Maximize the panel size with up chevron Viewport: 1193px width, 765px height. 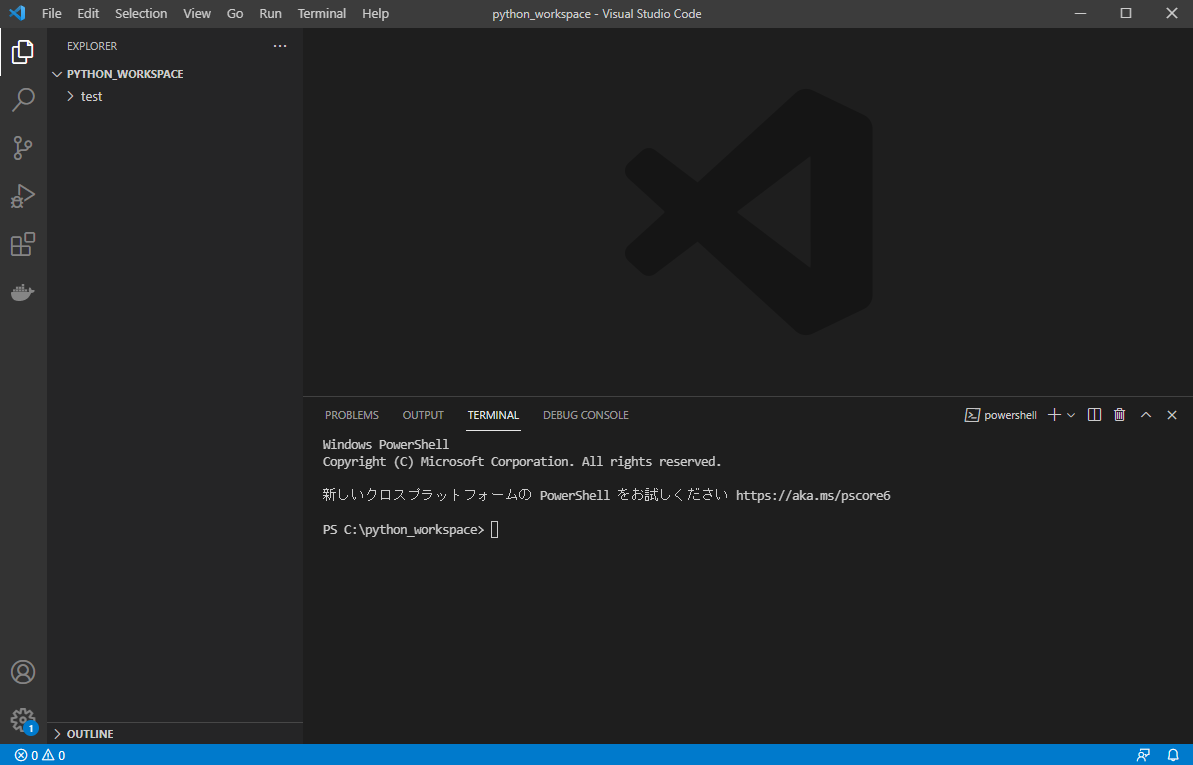pos(1146,415)
